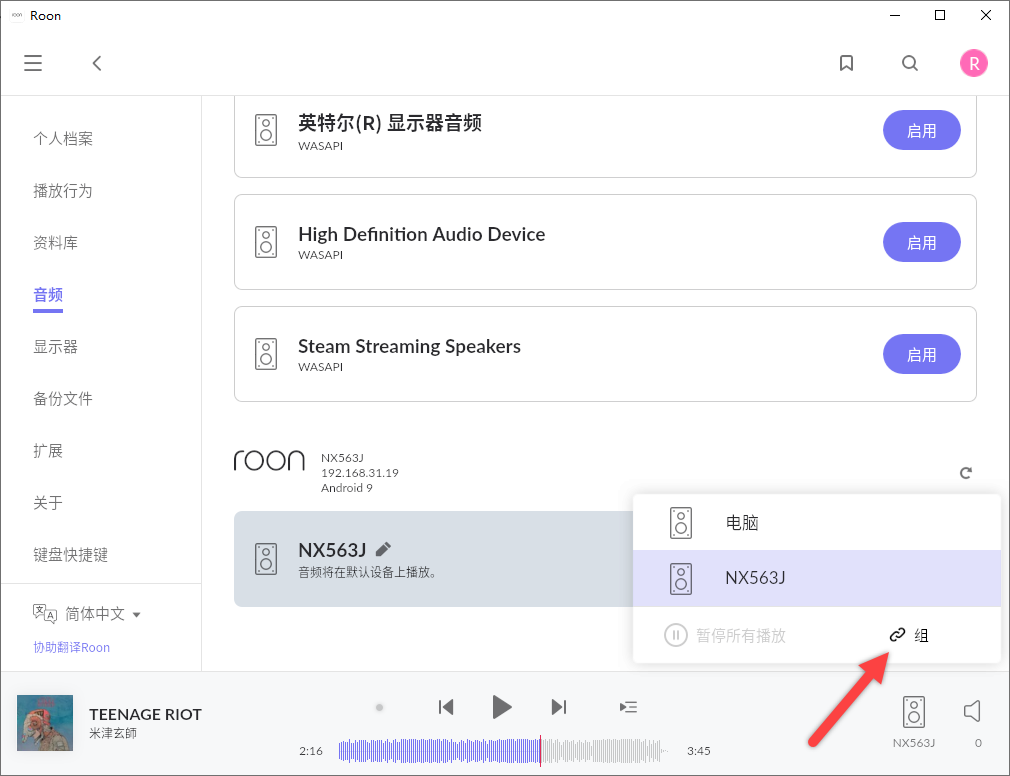The height and width of the screenshot is (776, 1010).
Task: Click the volume value 0
Action: (978, 743)
